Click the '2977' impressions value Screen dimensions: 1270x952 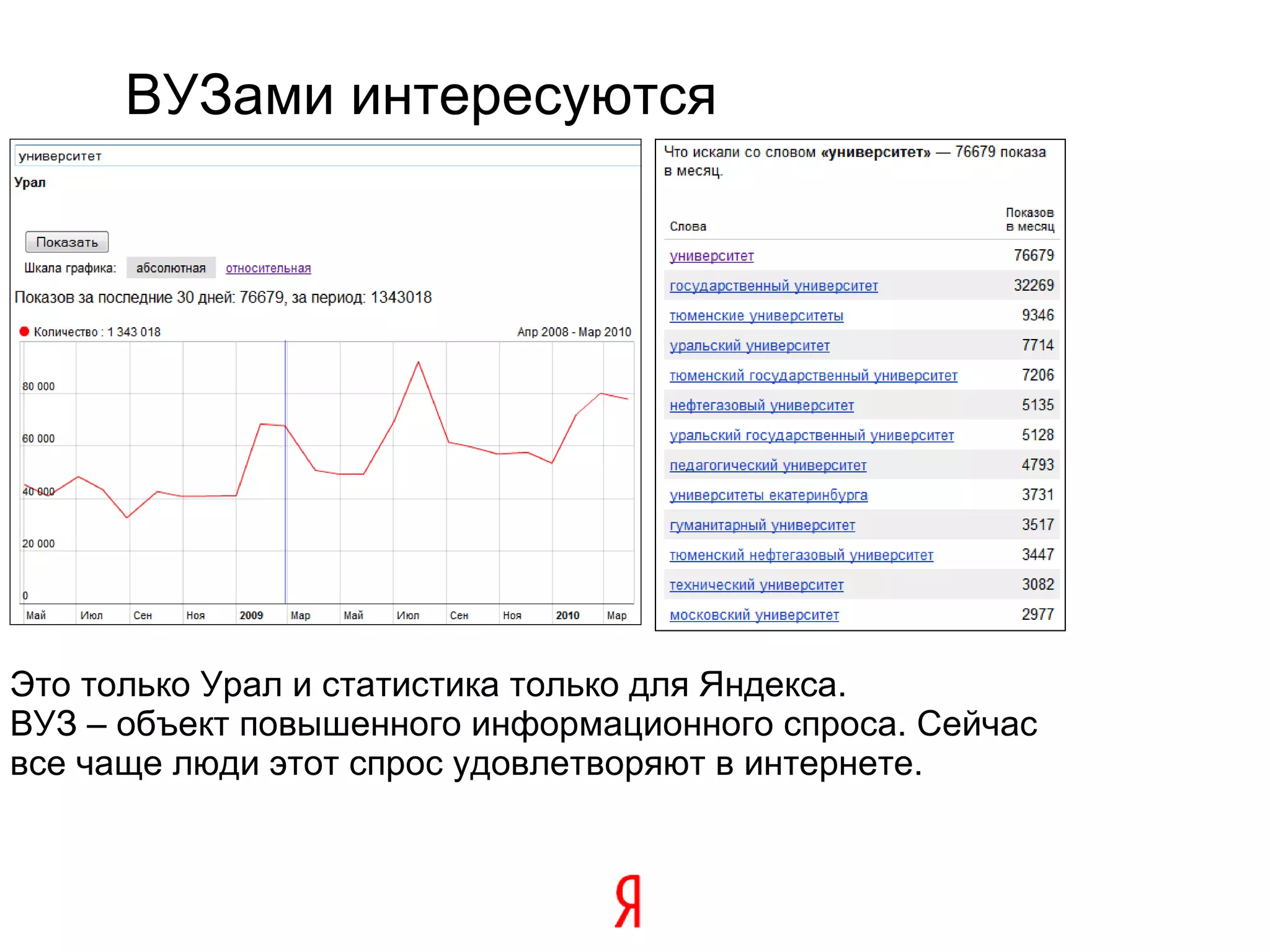[1038, 614]
